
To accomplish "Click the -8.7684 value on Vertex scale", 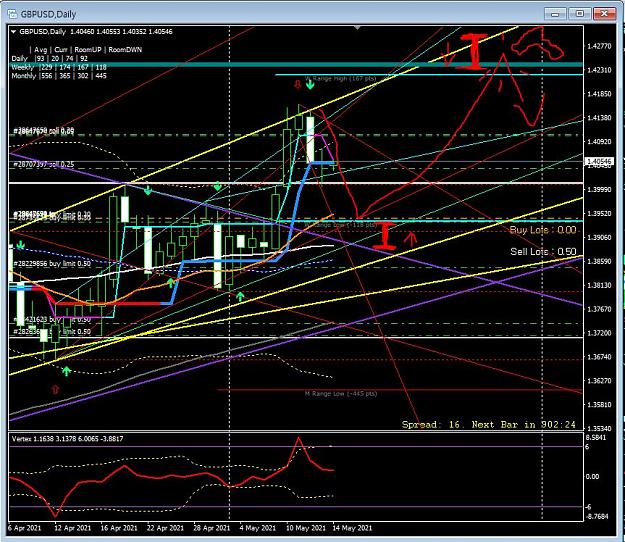I will [x=597, y=517].
